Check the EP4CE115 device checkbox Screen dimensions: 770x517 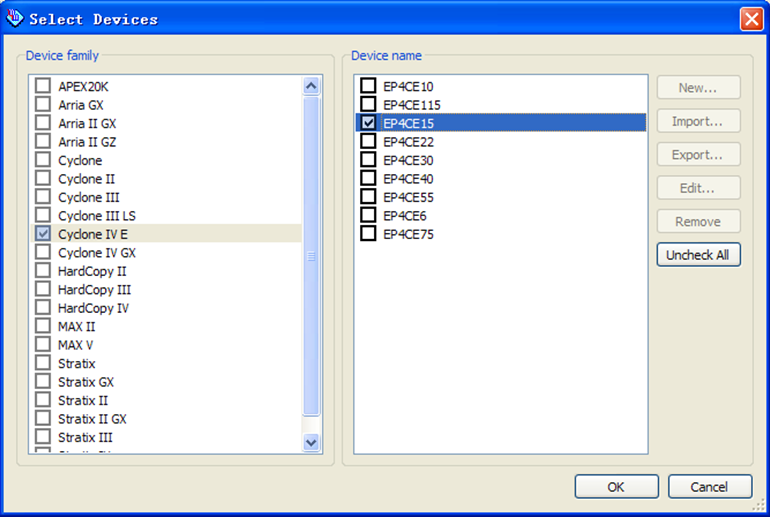[x=368, y=104]
